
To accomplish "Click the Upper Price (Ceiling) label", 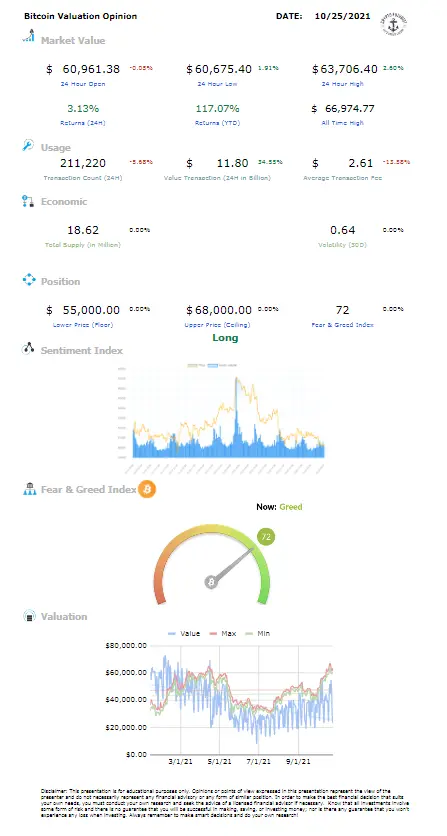I will tap(217, 324).
